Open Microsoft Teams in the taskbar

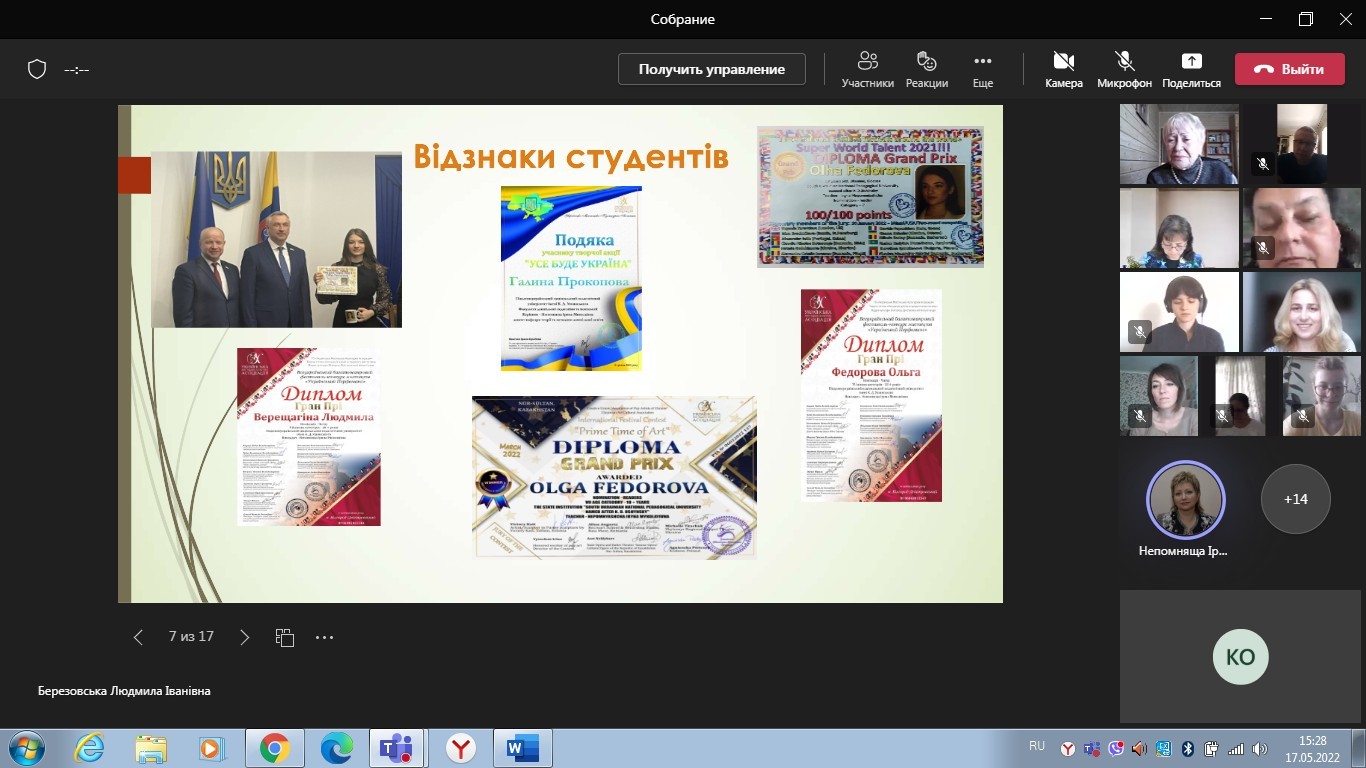[x=397, y=747]
